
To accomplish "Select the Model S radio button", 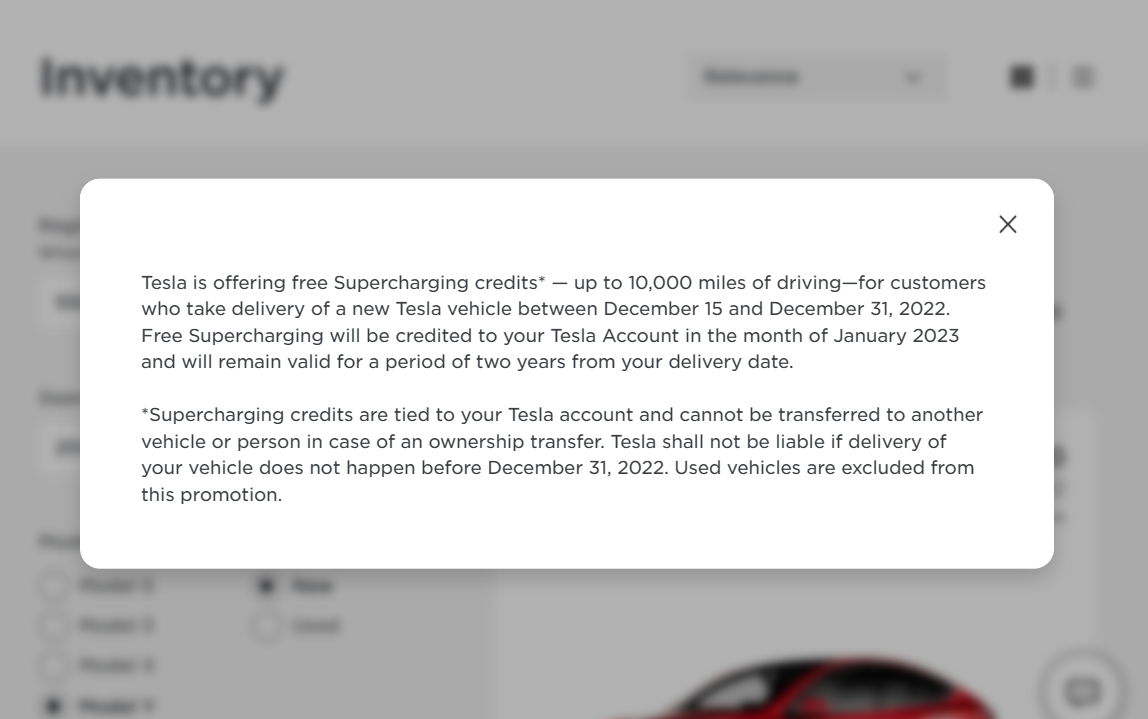I will pos(53,585).
